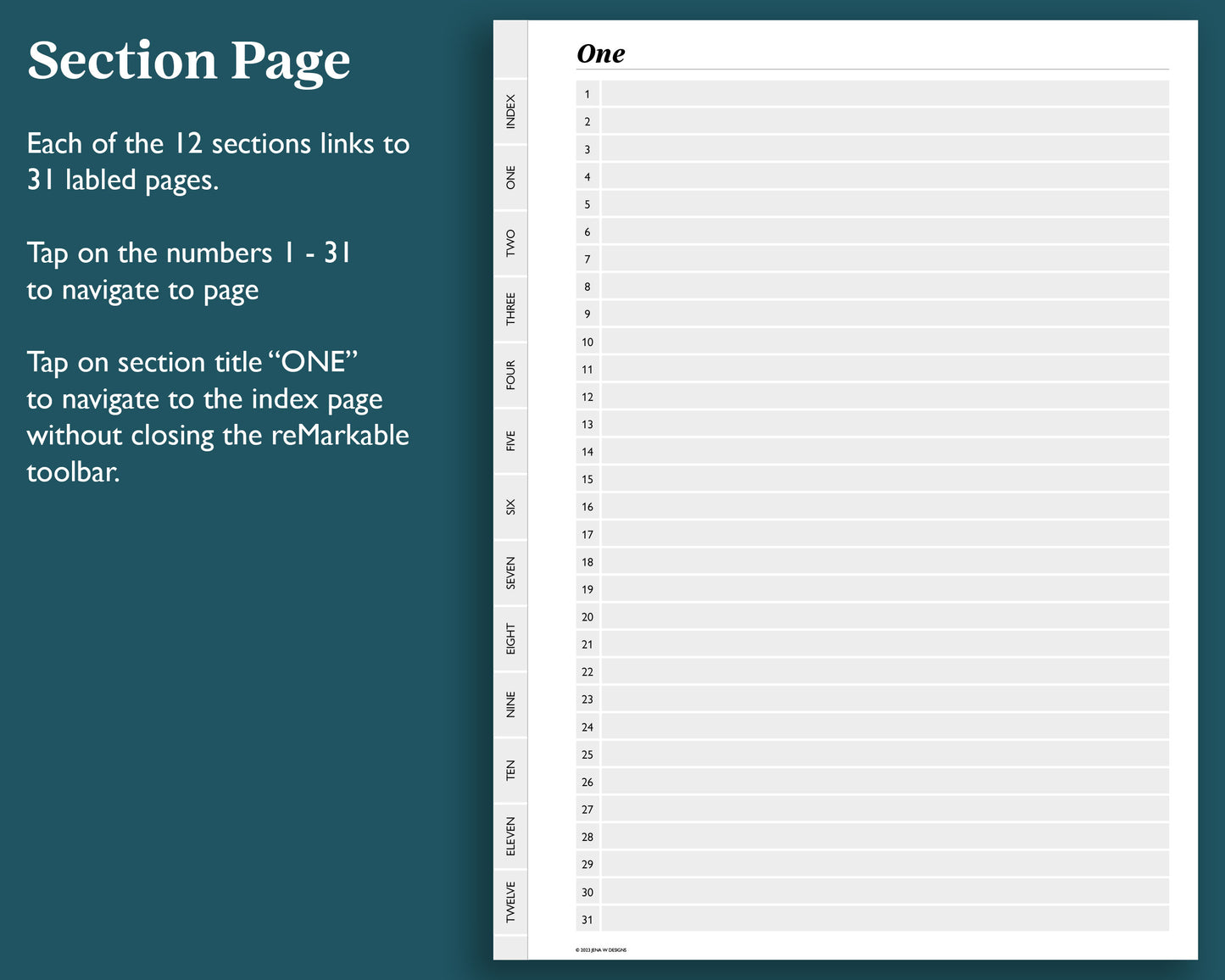The height and width of the screenshot is (980, 1225).
Task: Jump to the FIVE side tab
Action: click(510, 441)
